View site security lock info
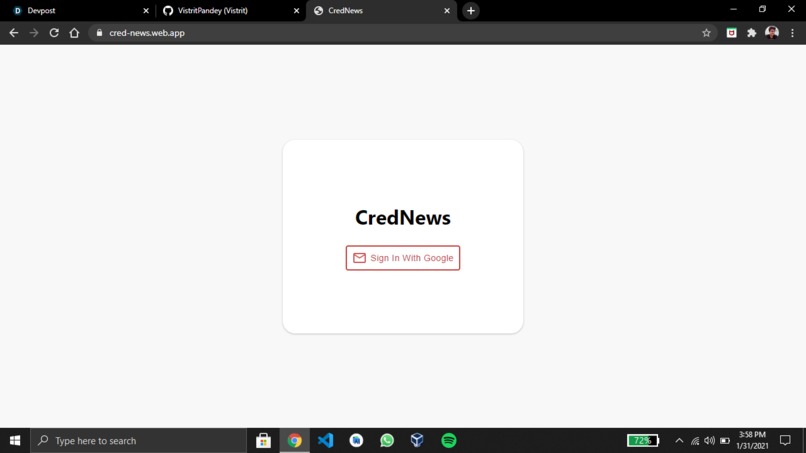806x453 pixels. [99, 33]
